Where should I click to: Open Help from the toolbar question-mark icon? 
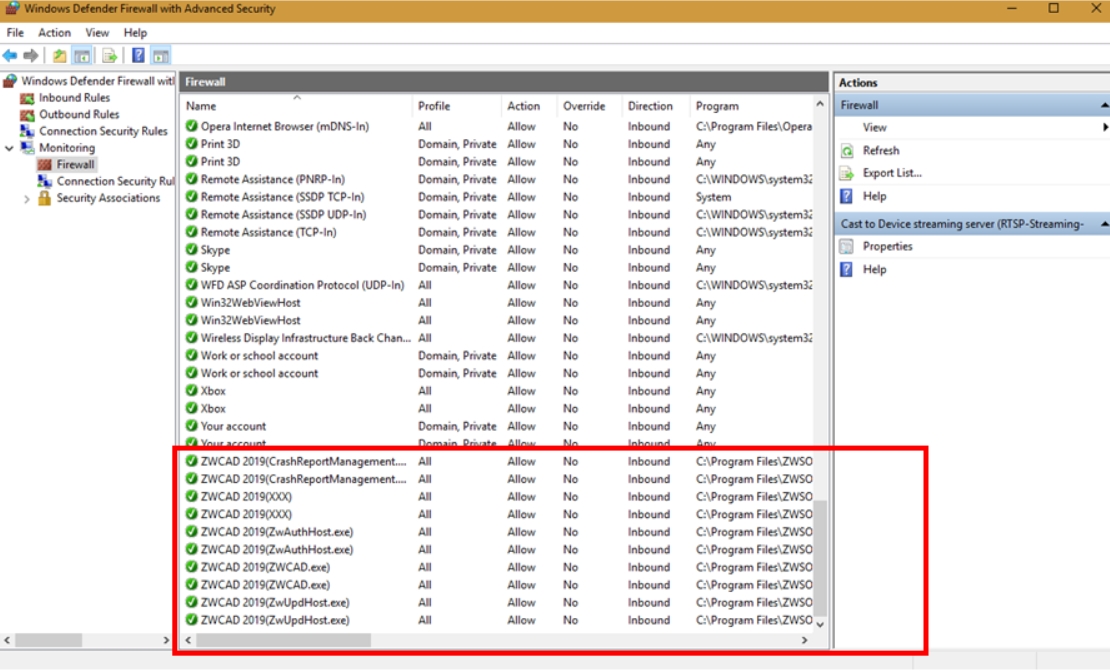138,55
